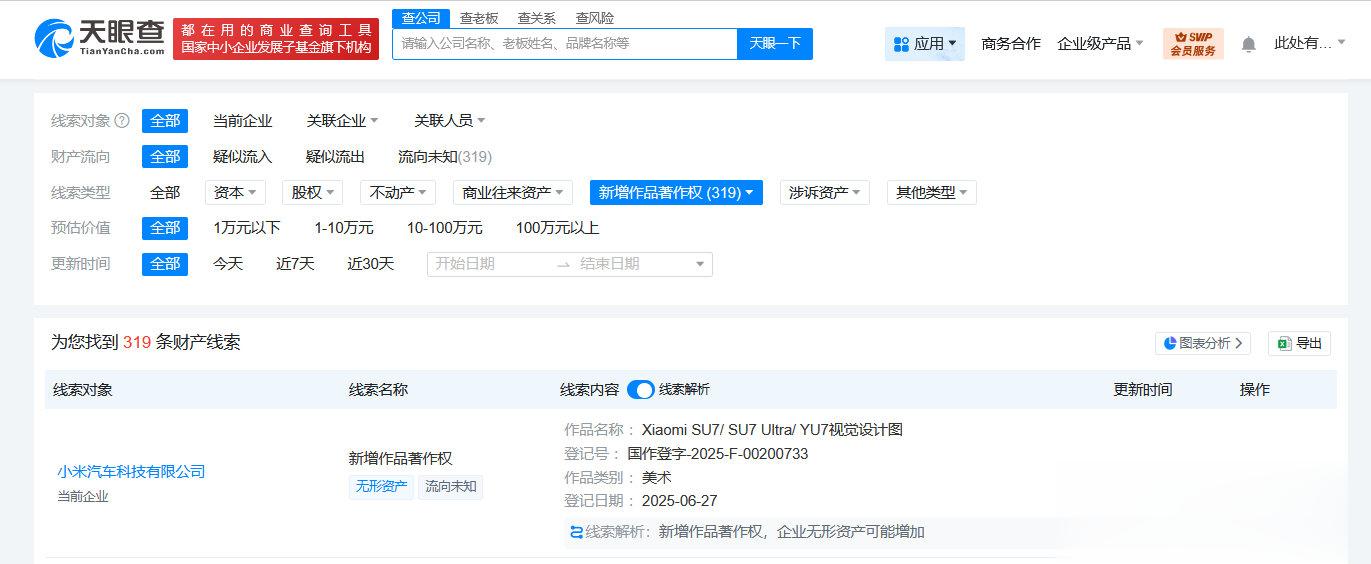Select 当前企业 filter option
Image resolution: width=1371 pixels, height=564 pixels.
(x=242, y=121)
